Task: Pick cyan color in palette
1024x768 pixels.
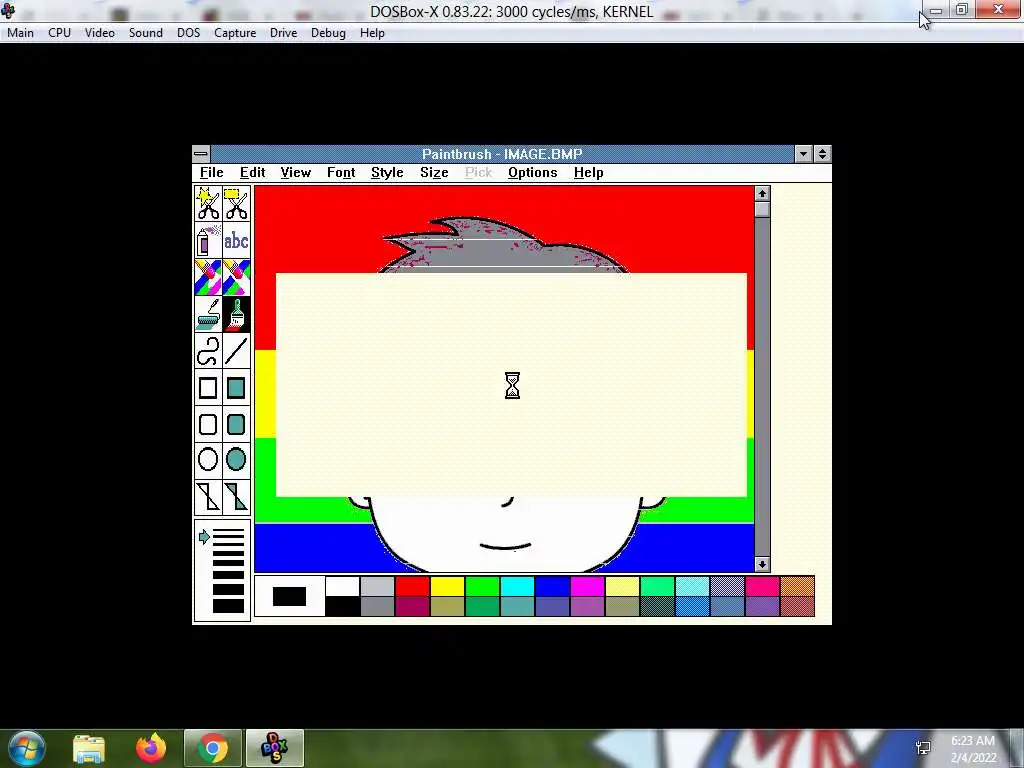Action: [518, 586]
